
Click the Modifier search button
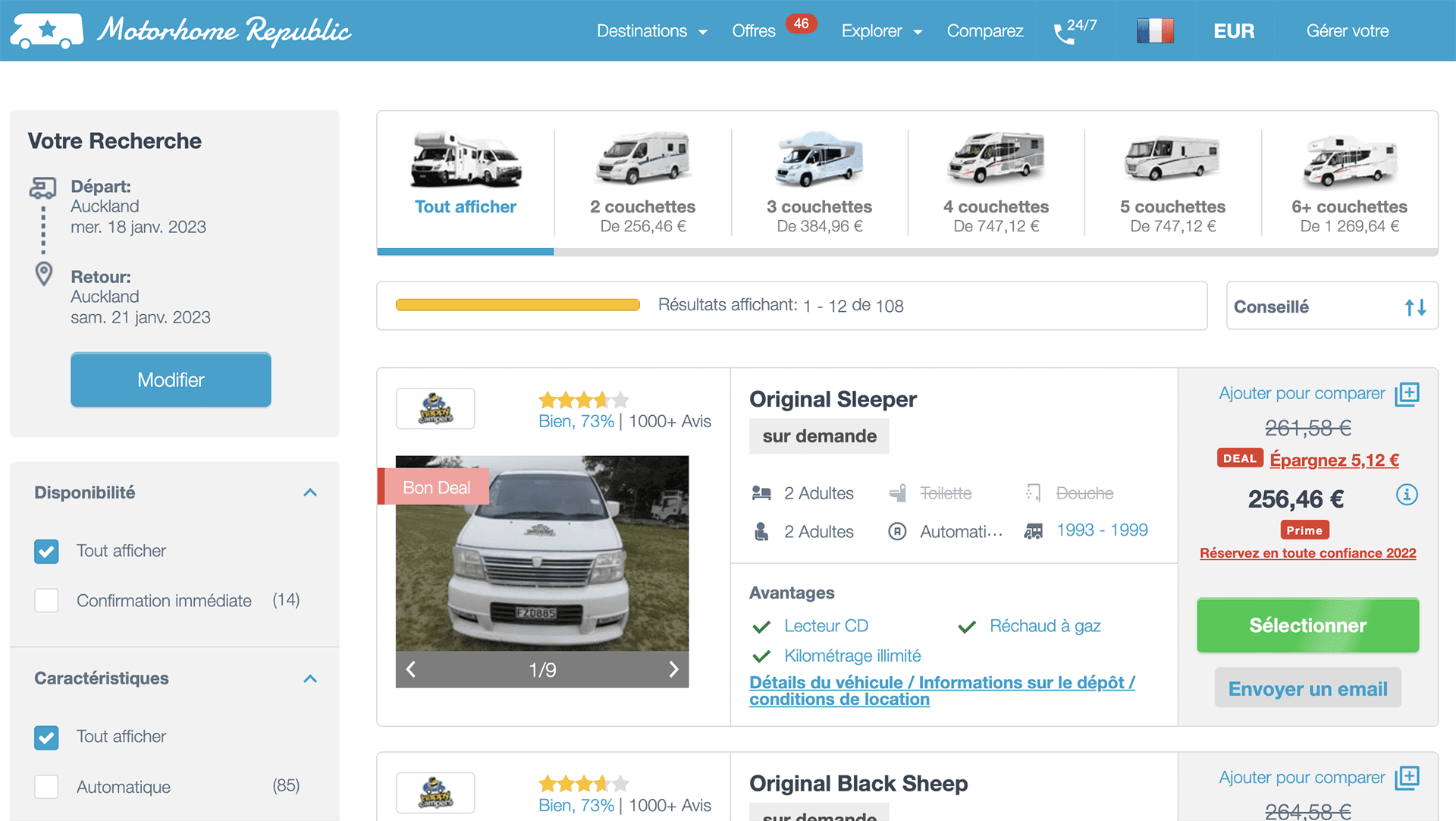[171, 379]
